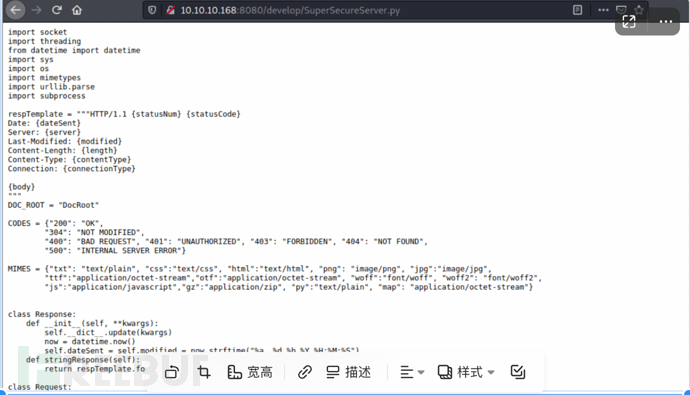690x395 pixels.
Task: Click the edit checkmark icon
Action: [518, 372]
